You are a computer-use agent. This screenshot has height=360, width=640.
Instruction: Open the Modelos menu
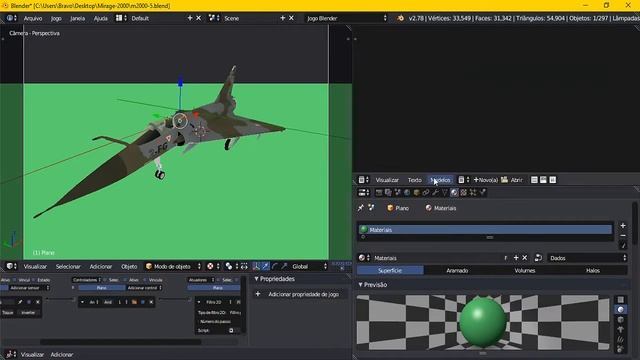point(440,180)
